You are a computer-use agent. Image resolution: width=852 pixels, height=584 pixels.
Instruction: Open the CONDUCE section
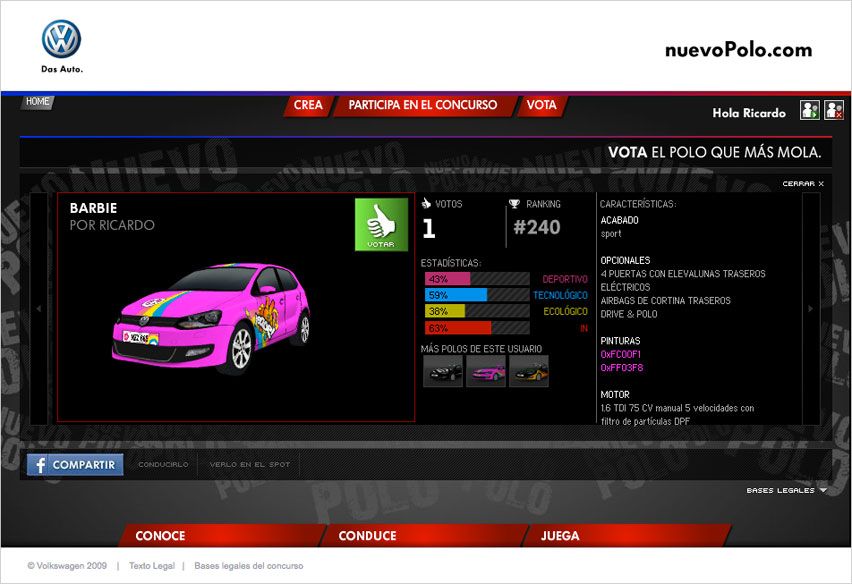[423, 536]
